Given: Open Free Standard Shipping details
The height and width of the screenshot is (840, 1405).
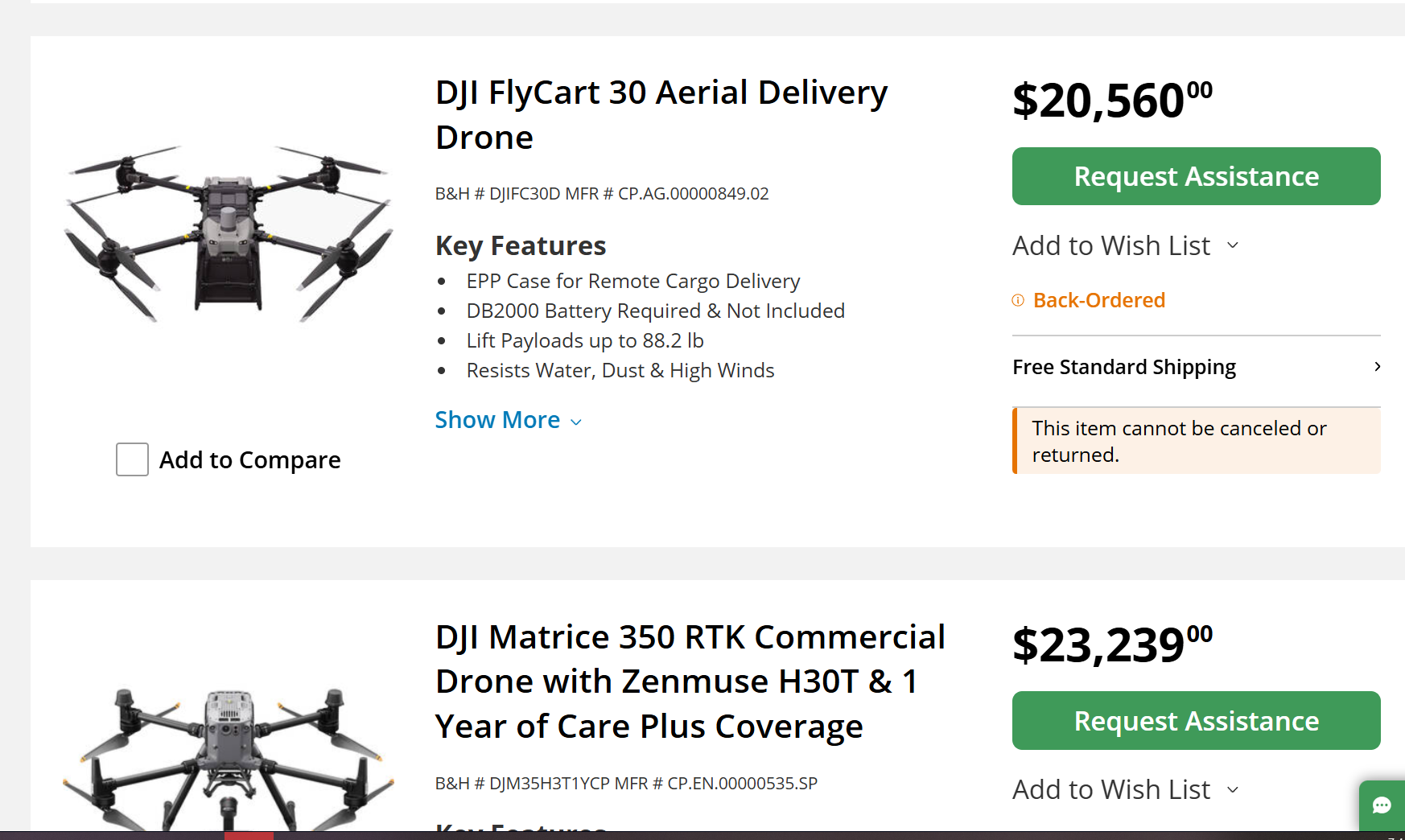Looking at the screenshot, I should pos(1123,367).
